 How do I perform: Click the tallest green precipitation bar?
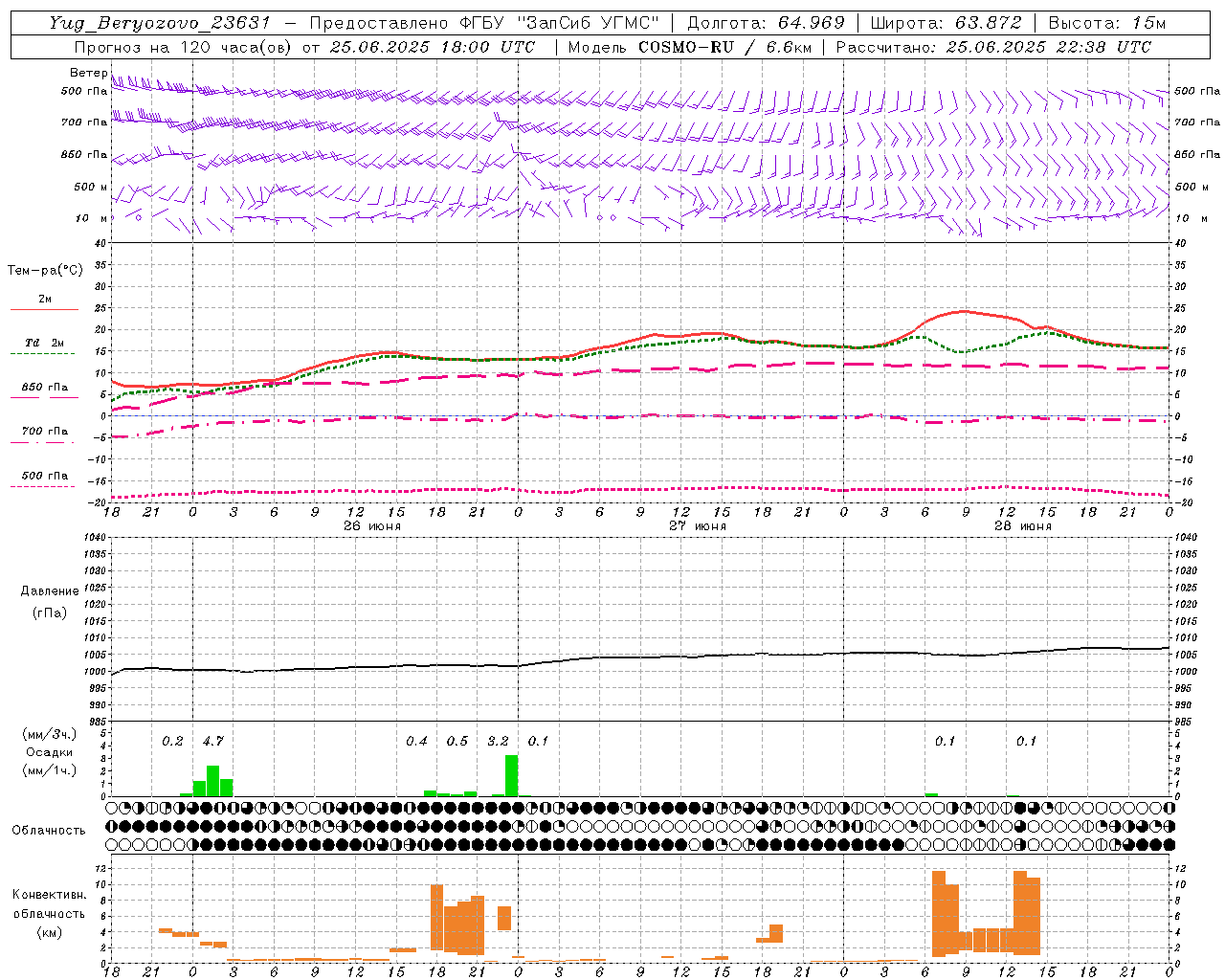511,775
